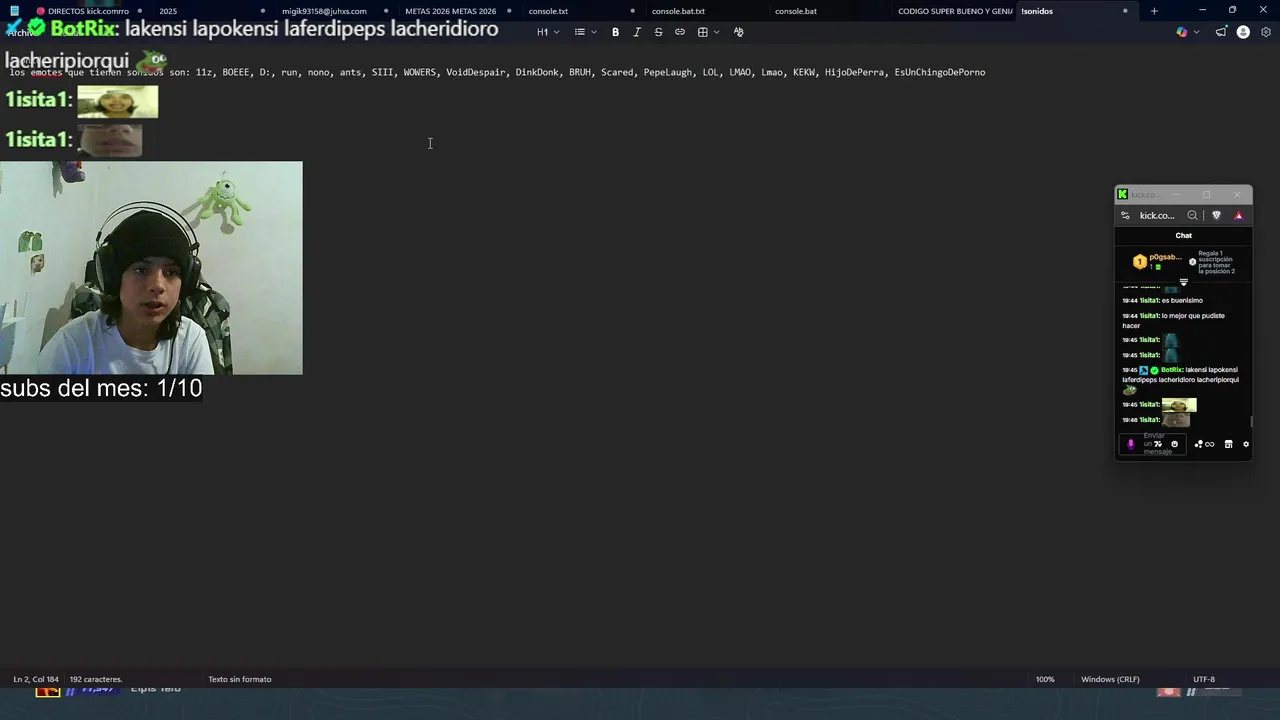Click the Brave Rewards triangle icon
This screenshot has width=1280, height=720.
1238,215
